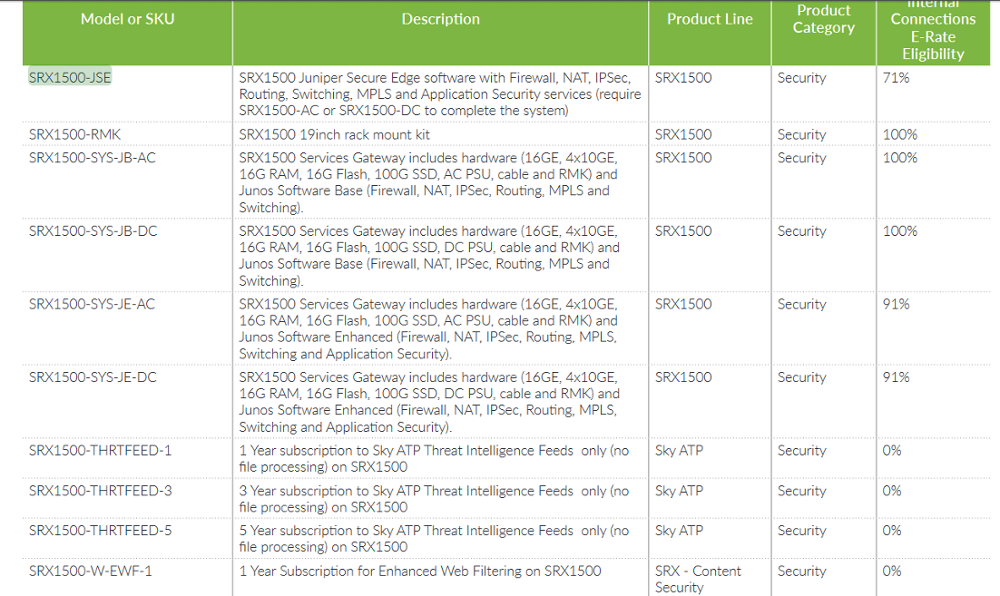Click the 100% value in SRX1500-SYS-JB-DC row
The image size is (1000, 596).
[900, 231]
